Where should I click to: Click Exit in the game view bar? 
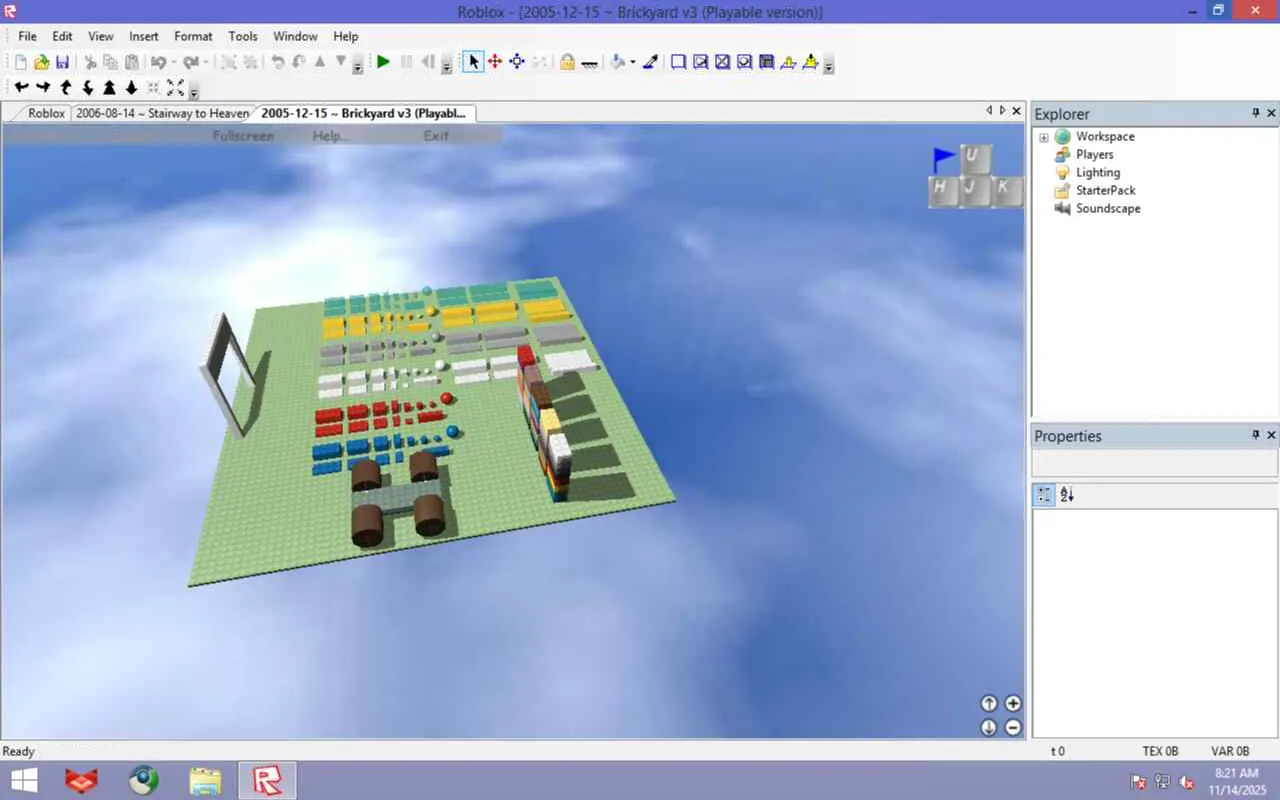[x=436, y=135]
